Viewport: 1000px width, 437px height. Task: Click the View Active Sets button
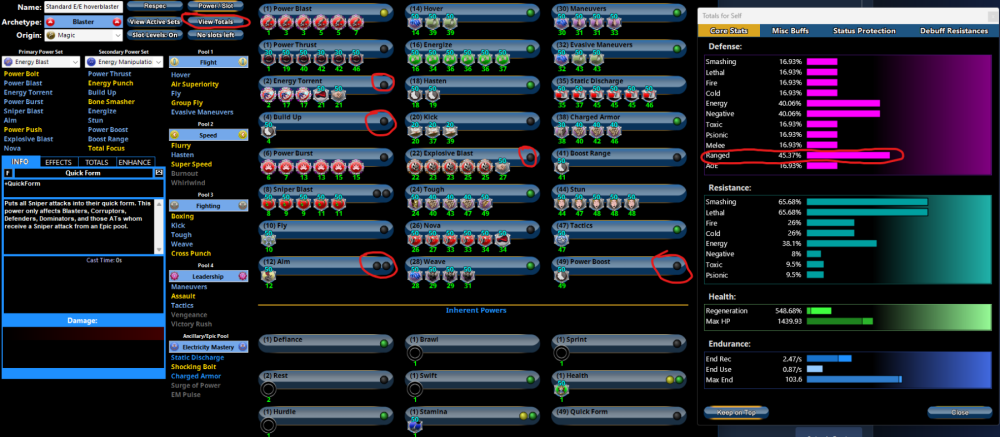154,21
